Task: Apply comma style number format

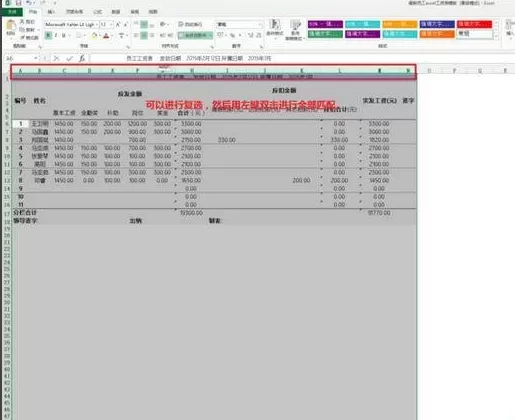Action: [239, 35]
